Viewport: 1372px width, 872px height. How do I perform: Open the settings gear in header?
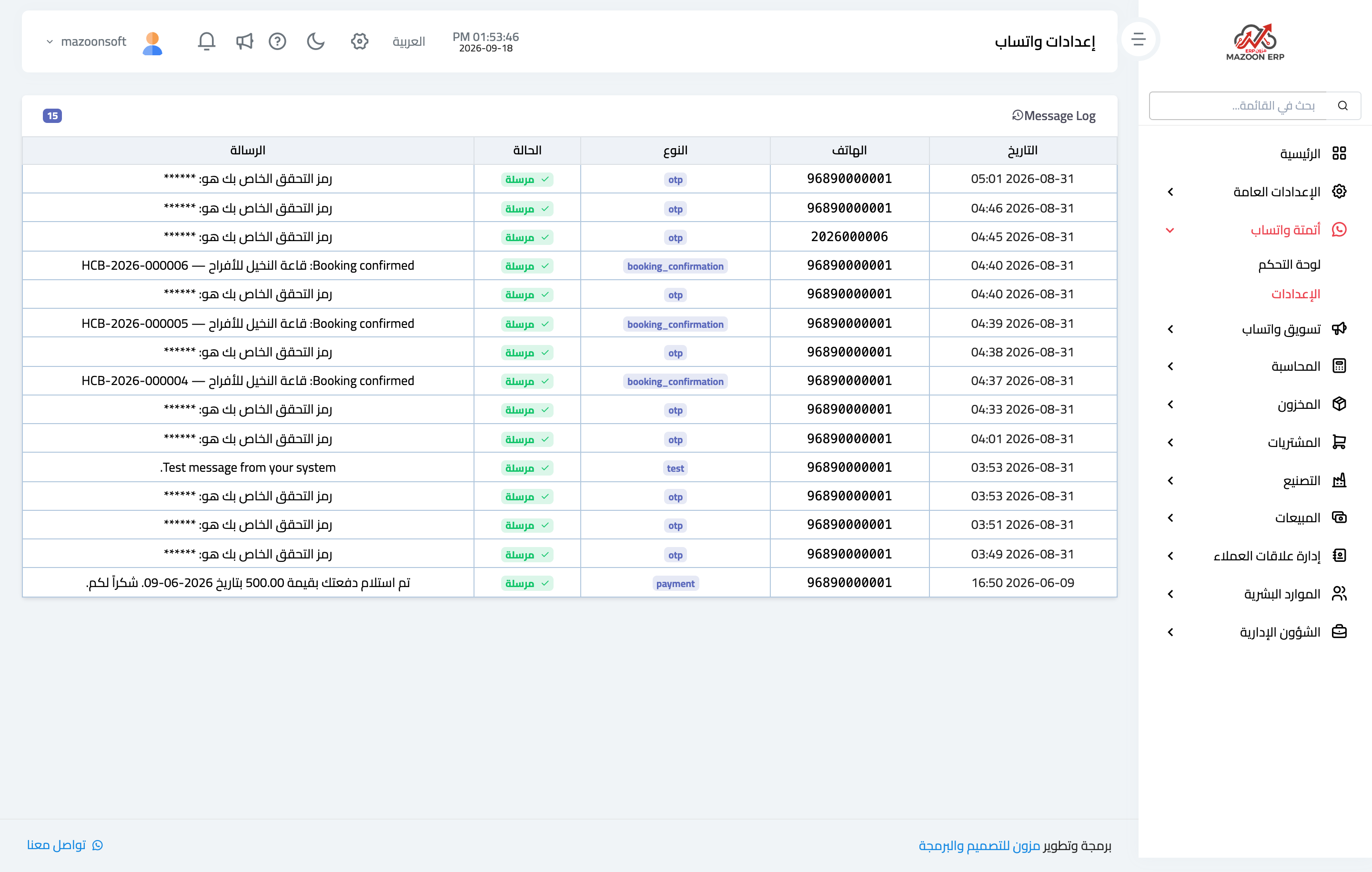coord(360,41)
